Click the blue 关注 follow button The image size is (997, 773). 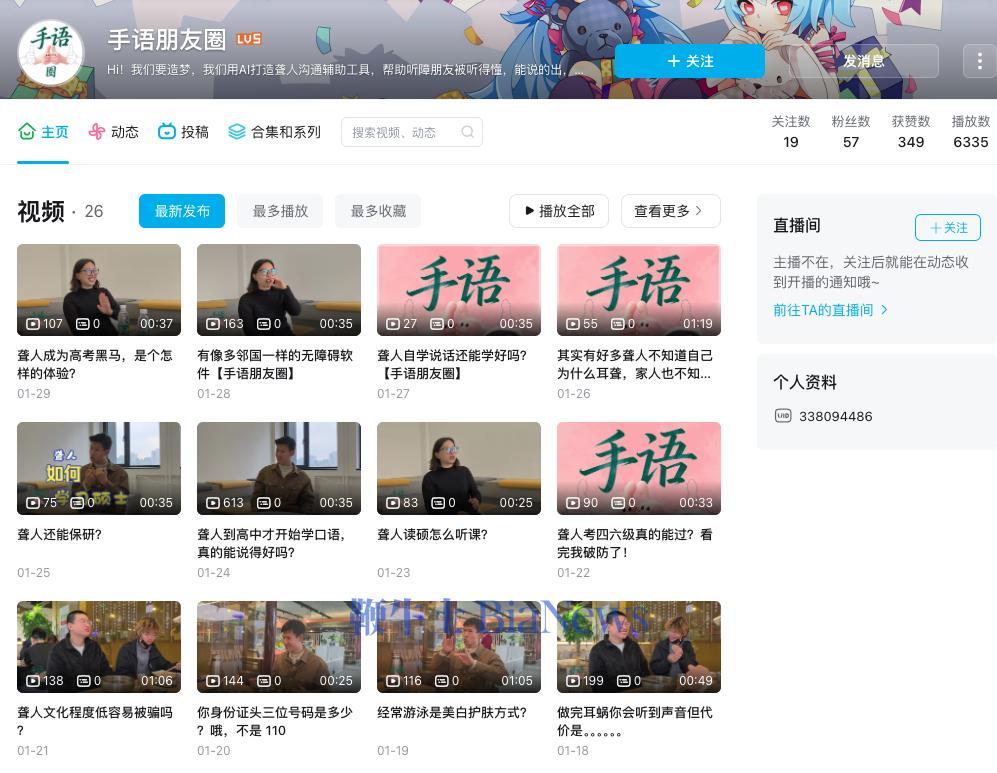690,61
